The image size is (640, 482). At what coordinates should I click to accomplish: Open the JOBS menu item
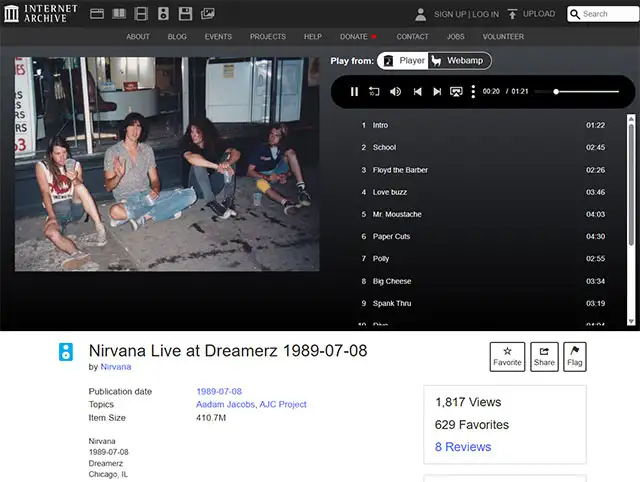(x=456, y=37)
